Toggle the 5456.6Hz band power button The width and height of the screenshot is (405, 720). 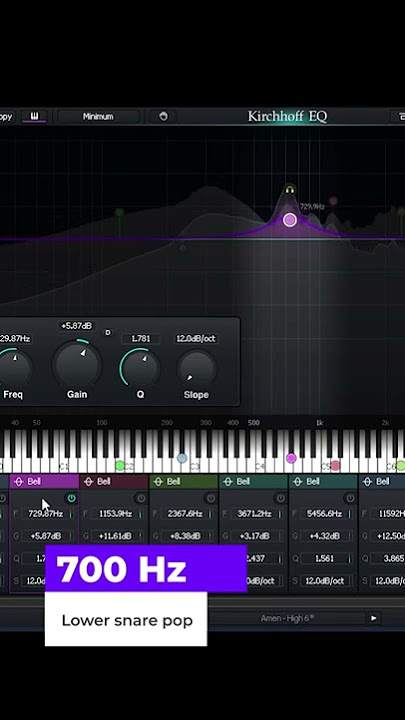pos(350,498)
